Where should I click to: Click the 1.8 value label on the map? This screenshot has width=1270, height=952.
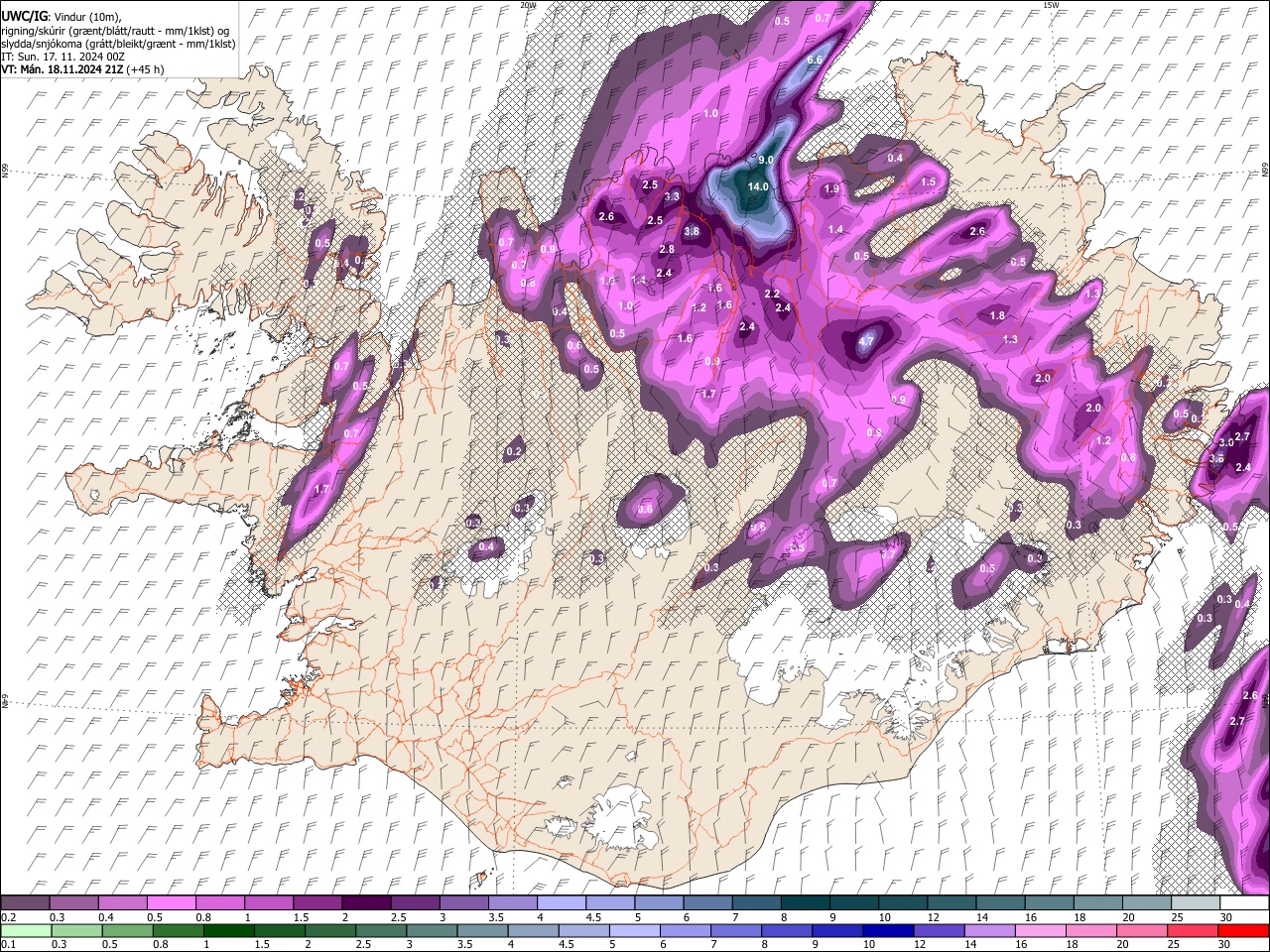(997, 315)
